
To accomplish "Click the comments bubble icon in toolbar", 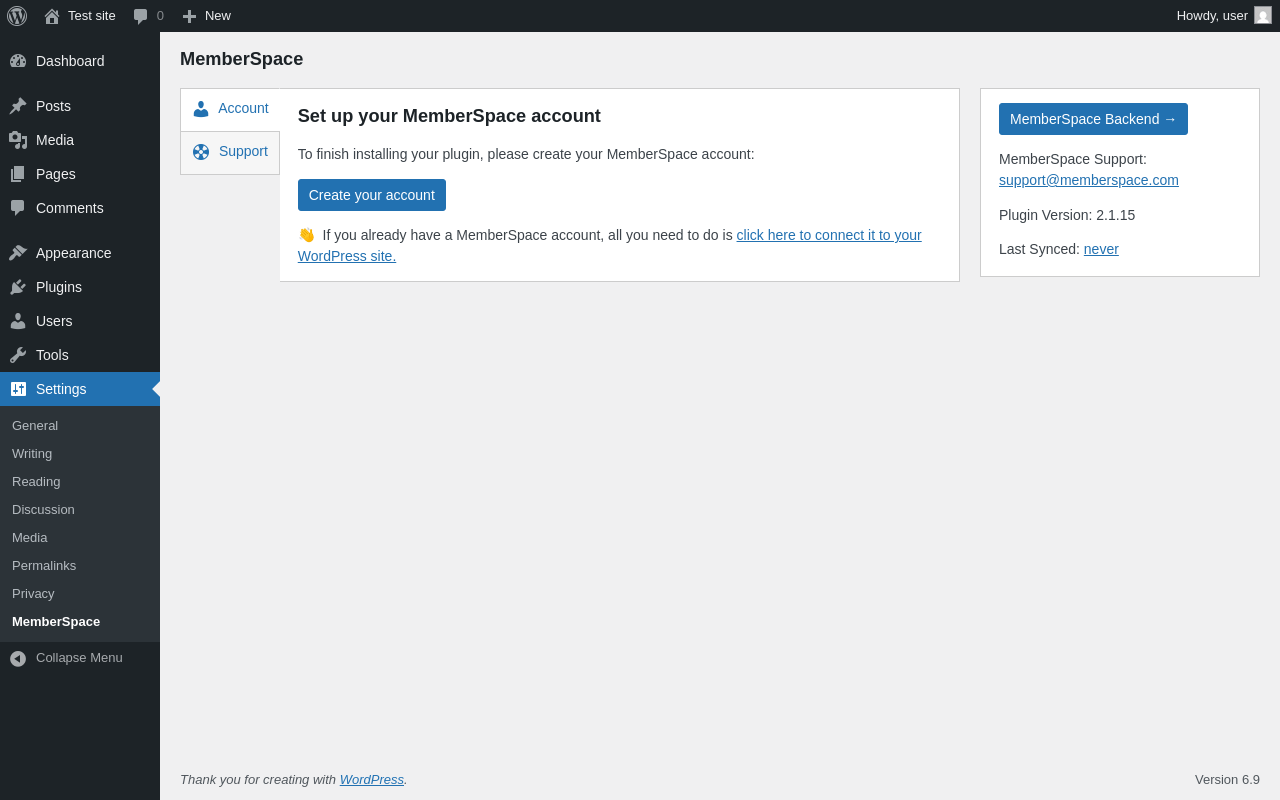I will pyautogui.click(x=141, y=16).
